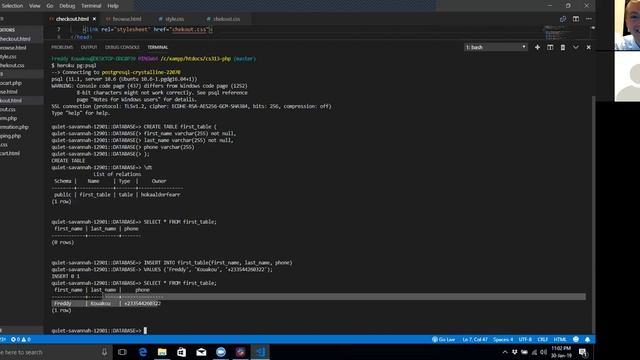Click the Visual Studio Code taskbar icon
640x360 pixels.
(260, 352)
